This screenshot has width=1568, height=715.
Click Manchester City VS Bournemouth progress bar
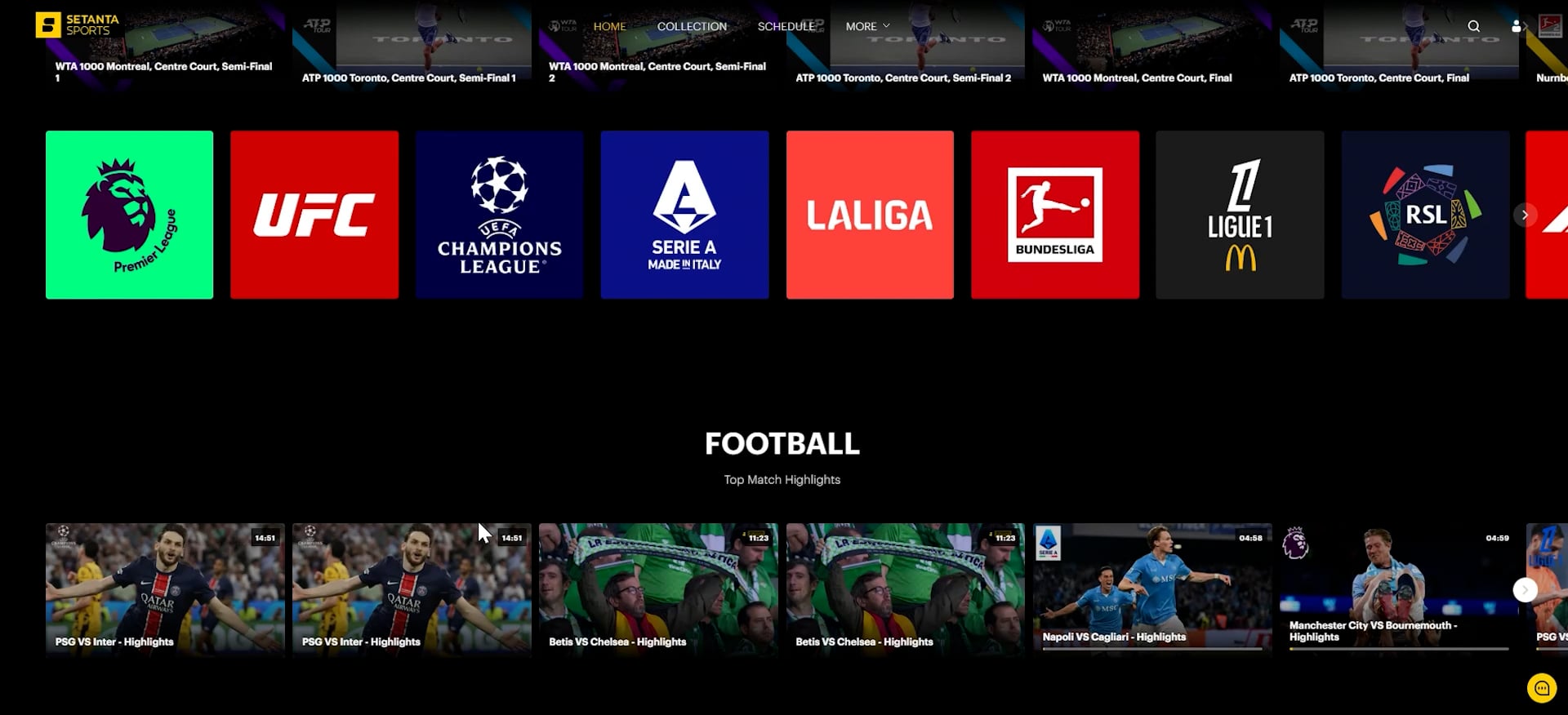(1398, 649)
